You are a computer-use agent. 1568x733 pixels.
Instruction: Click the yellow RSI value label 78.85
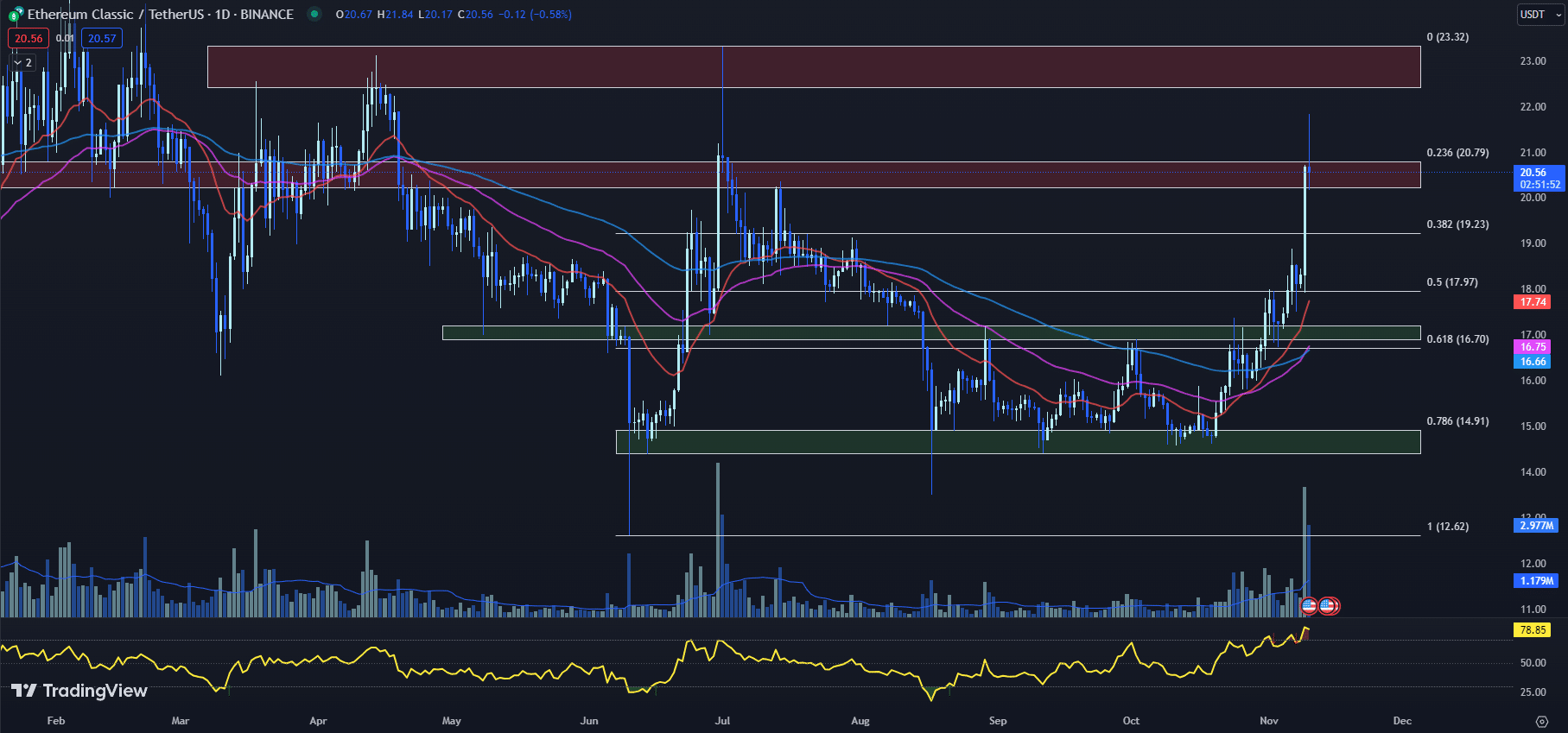pos(1533,630)
